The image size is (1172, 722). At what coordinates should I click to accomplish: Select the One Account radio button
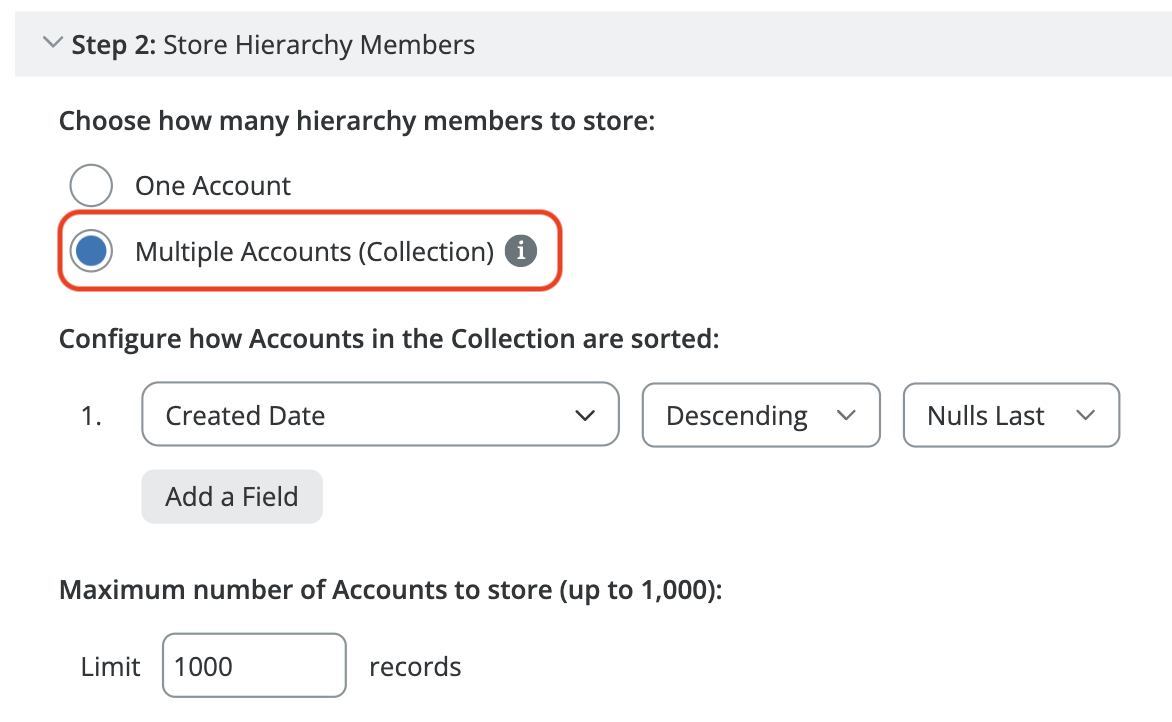91,186
